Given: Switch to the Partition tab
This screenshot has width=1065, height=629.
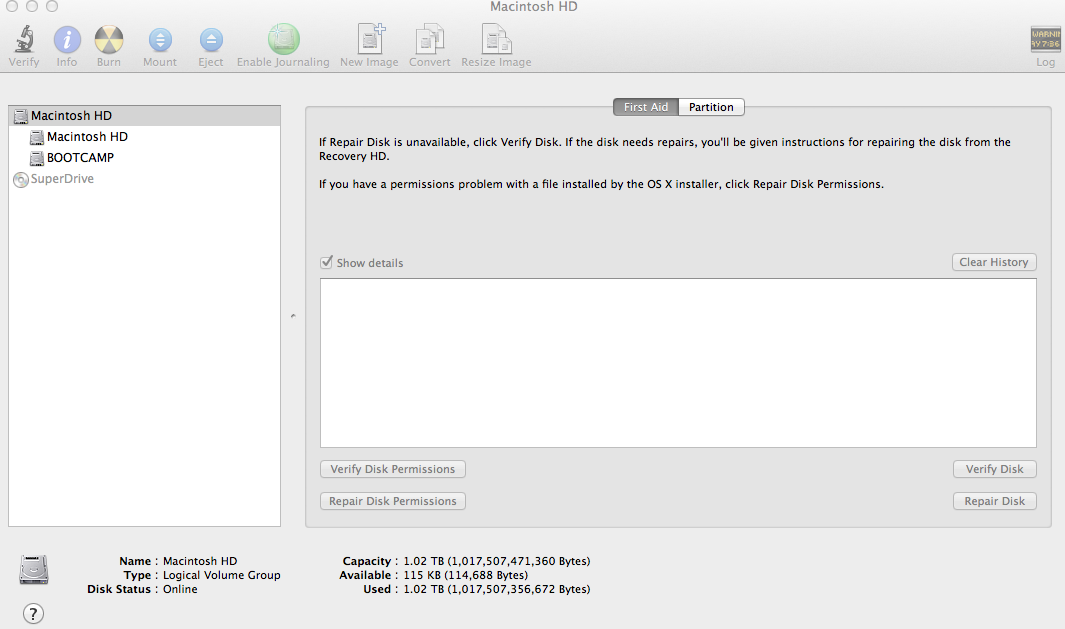Looking at the screenshot, I should pos(711,107).
